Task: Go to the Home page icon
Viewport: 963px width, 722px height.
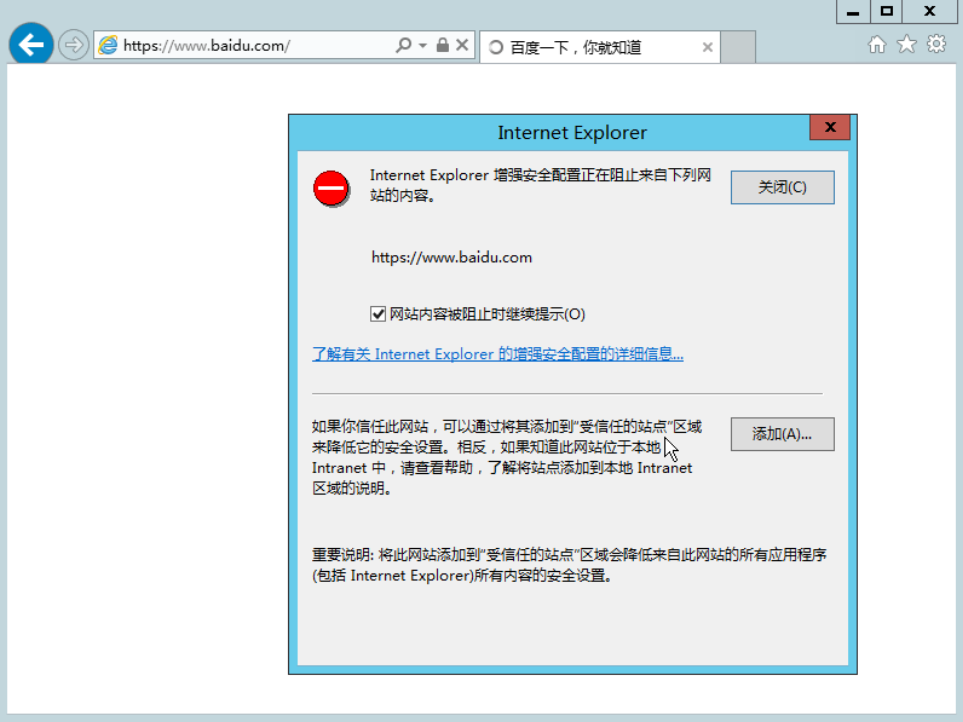Action: coord(877,44)
